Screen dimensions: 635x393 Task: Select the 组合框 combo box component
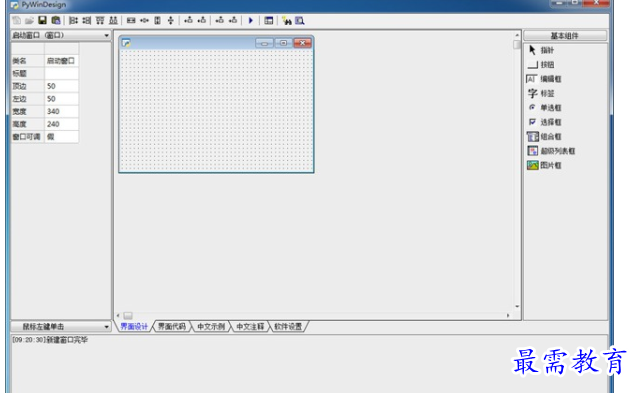(x=544, y=137)
